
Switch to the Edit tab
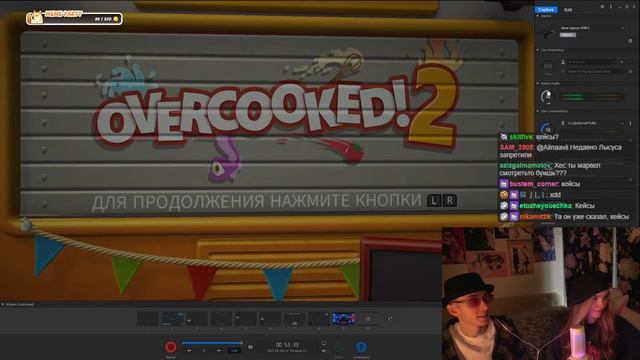coord(568,9)
